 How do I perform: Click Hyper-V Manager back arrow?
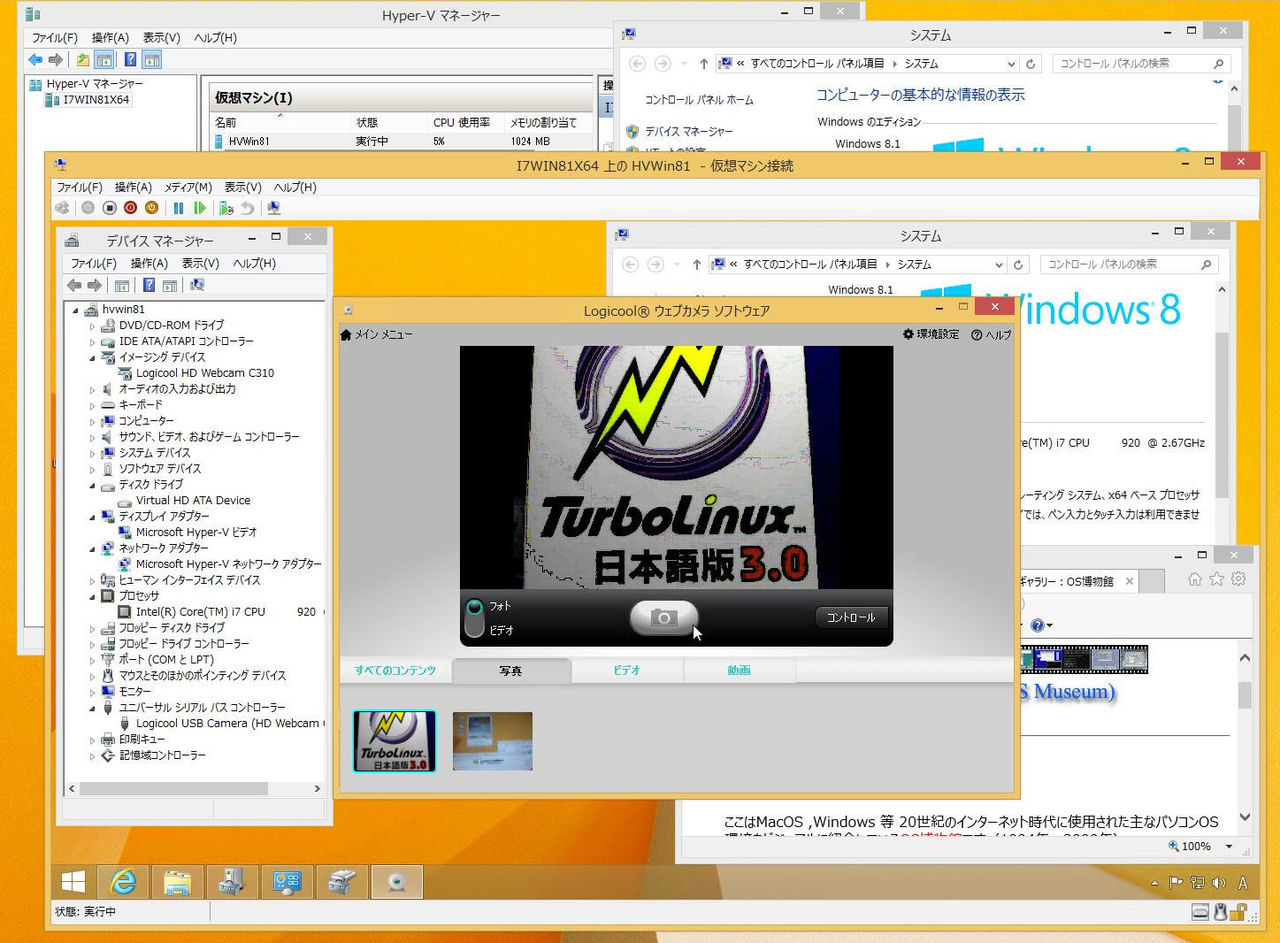[36, 60]
